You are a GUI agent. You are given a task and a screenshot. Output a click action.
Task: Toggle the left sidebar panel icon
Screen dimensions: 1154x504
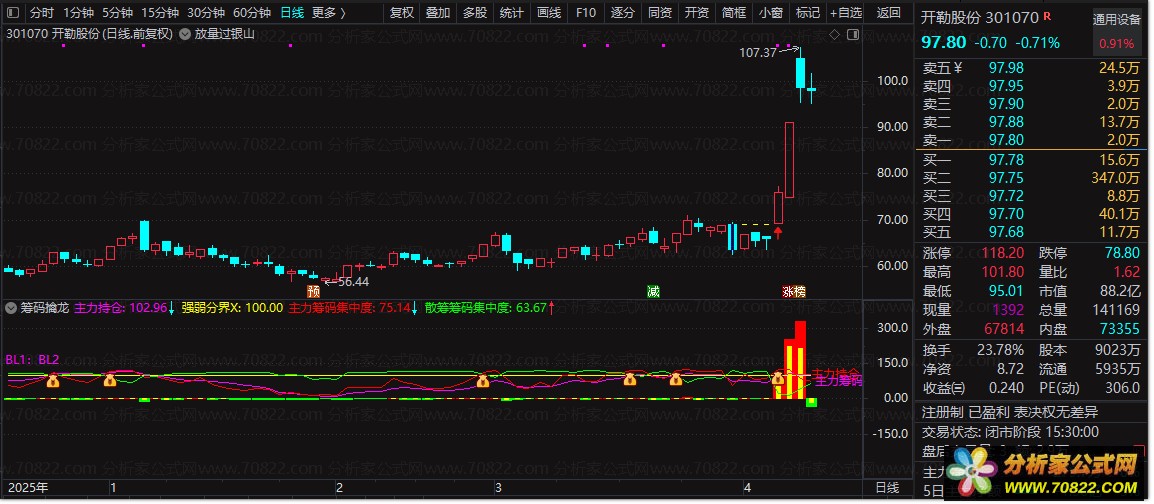click(x=12, y=13)
